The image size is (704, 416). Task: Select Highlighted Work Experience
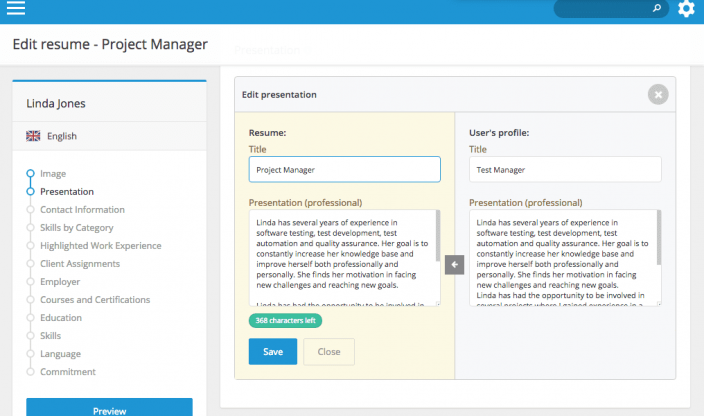click(100, 246)
